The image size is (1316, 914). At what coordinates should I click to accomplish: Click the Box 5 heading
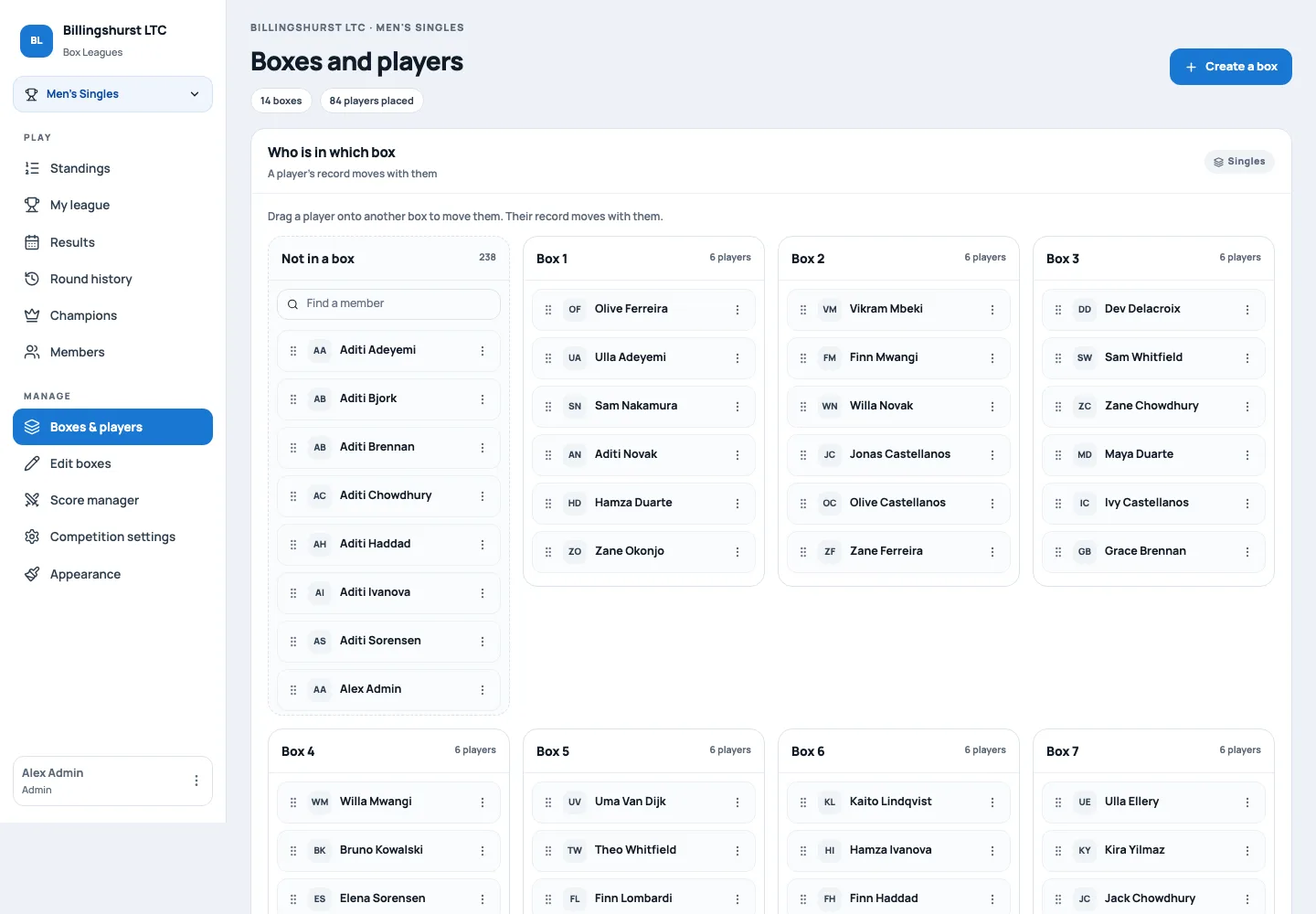553,751
